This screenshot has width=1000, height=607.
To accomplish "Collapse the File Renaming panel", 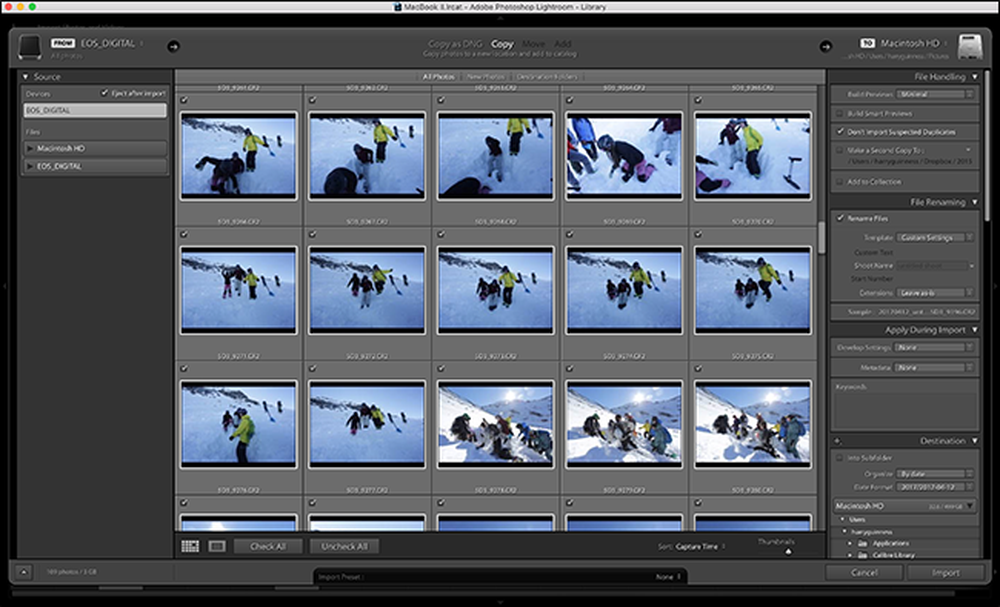I will pos(974,202).
